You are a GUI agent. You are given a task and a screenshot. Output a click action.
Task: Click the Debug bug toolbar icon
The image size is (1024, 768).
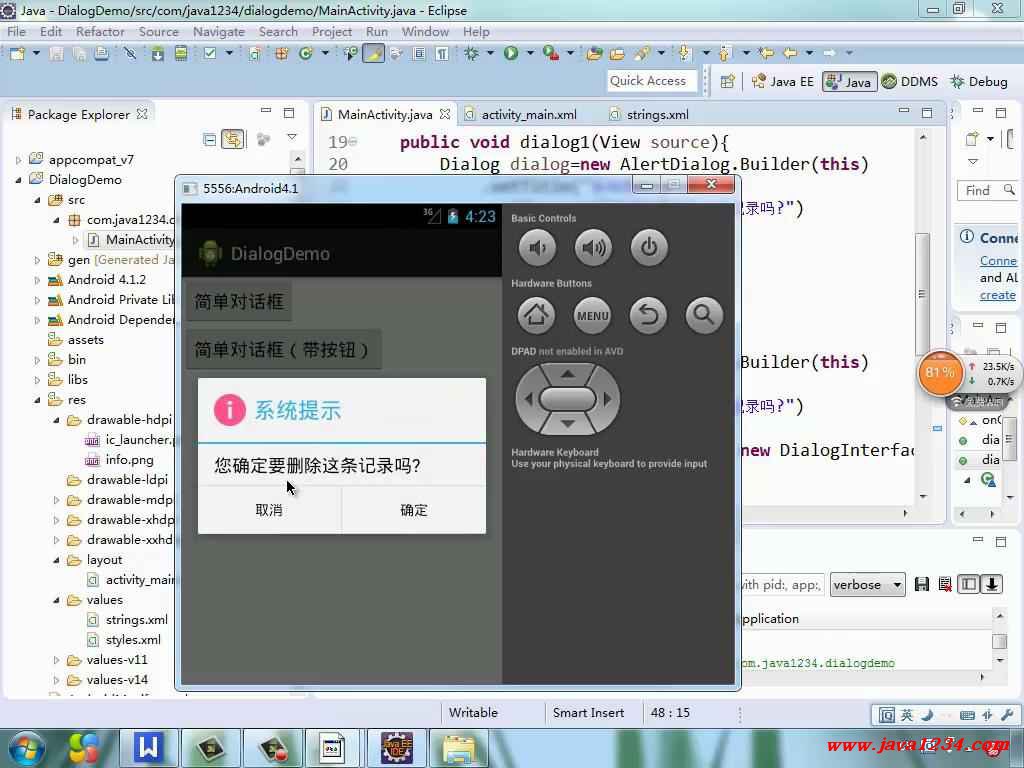click(471, 54)
